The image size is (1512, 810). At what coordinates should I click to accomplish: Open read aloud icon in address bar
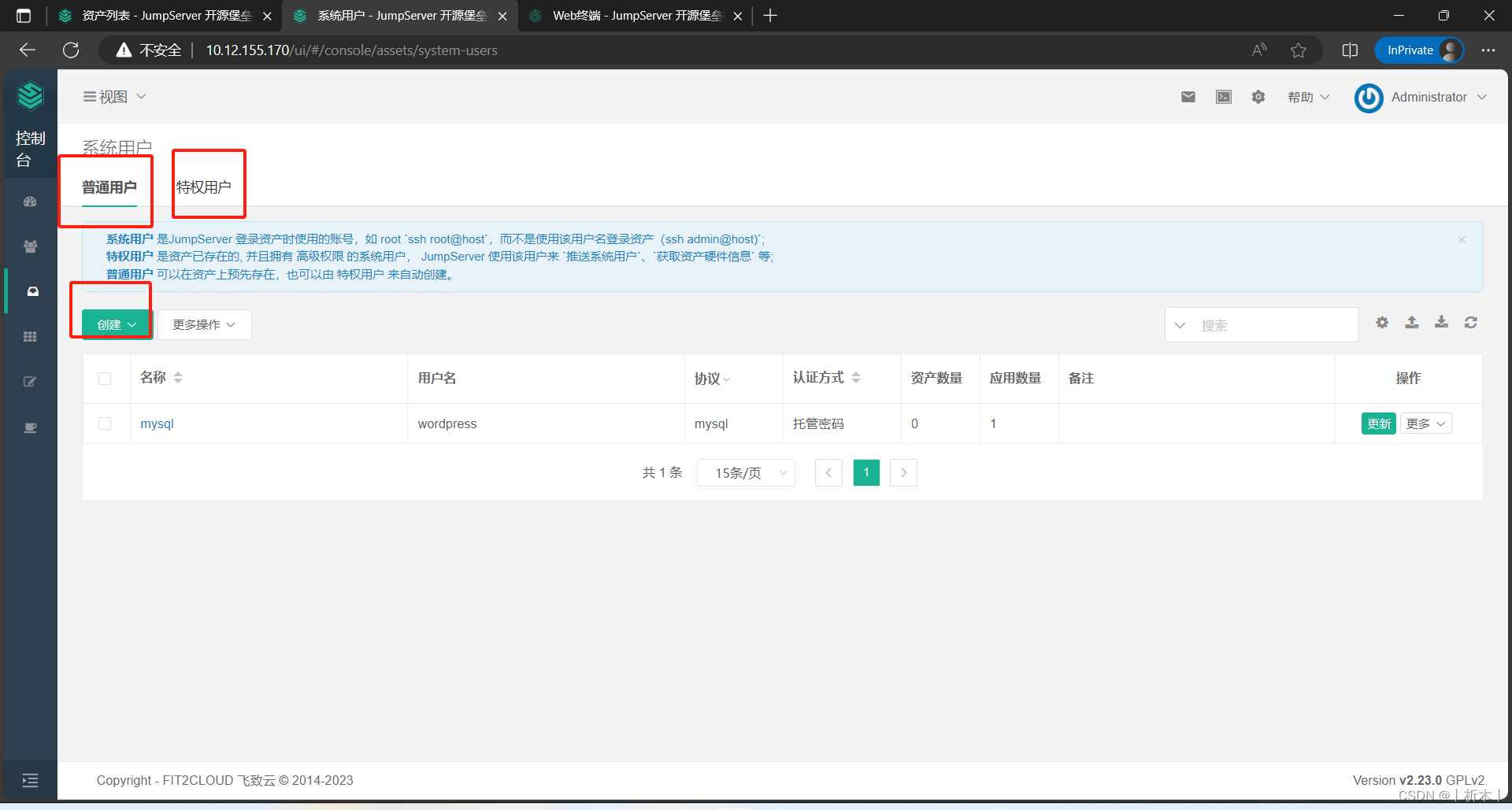click(x=1259, y=50)
